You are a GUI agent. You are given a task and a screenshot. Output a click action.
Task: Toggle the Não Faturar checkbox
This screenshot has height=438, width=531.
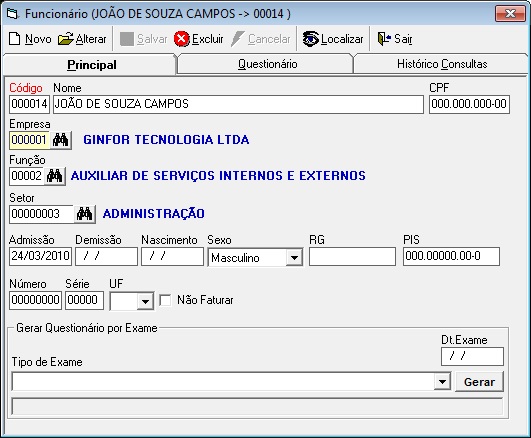coord(165,300)
